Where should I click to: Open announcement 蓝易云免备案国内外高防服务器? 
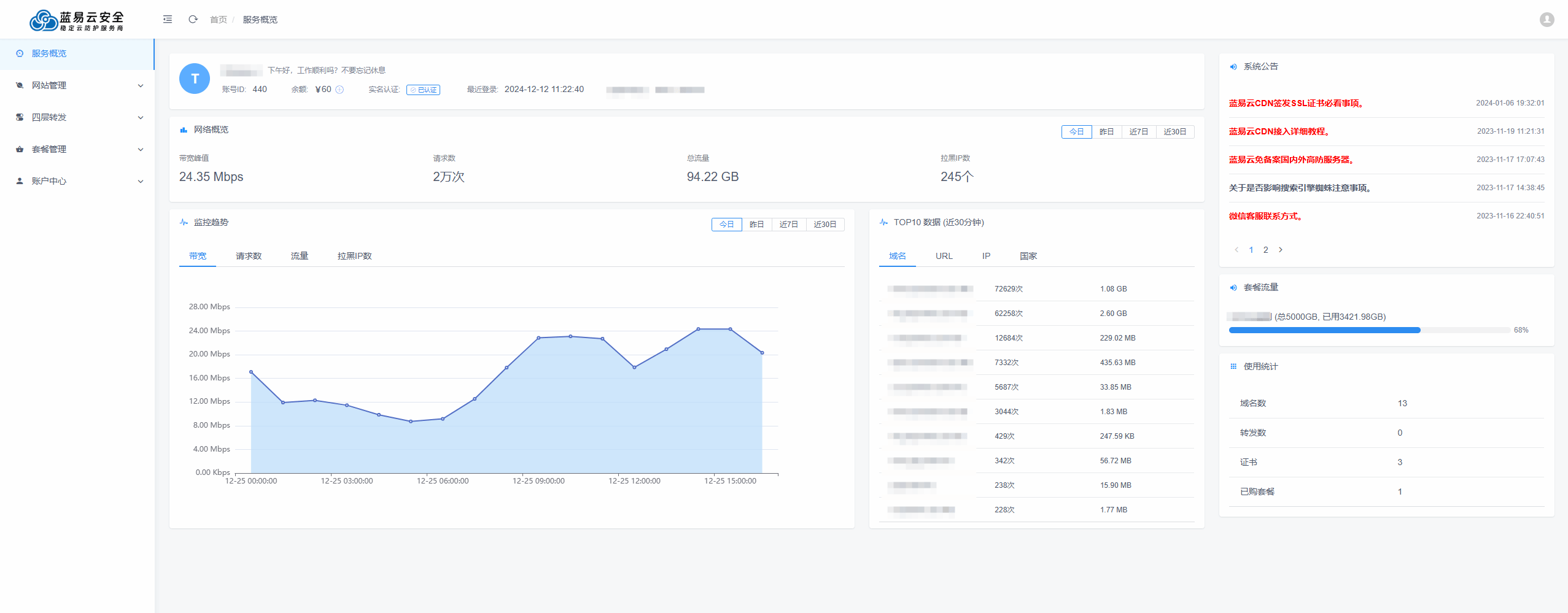pyautogui.click(x=1291, y=160)
